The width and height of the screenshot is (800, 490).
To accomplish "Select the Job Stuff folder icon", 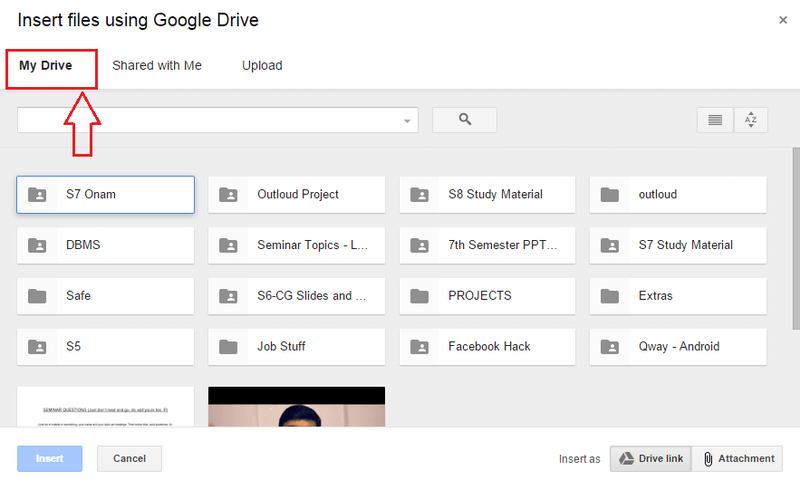I will pos(228,347).
